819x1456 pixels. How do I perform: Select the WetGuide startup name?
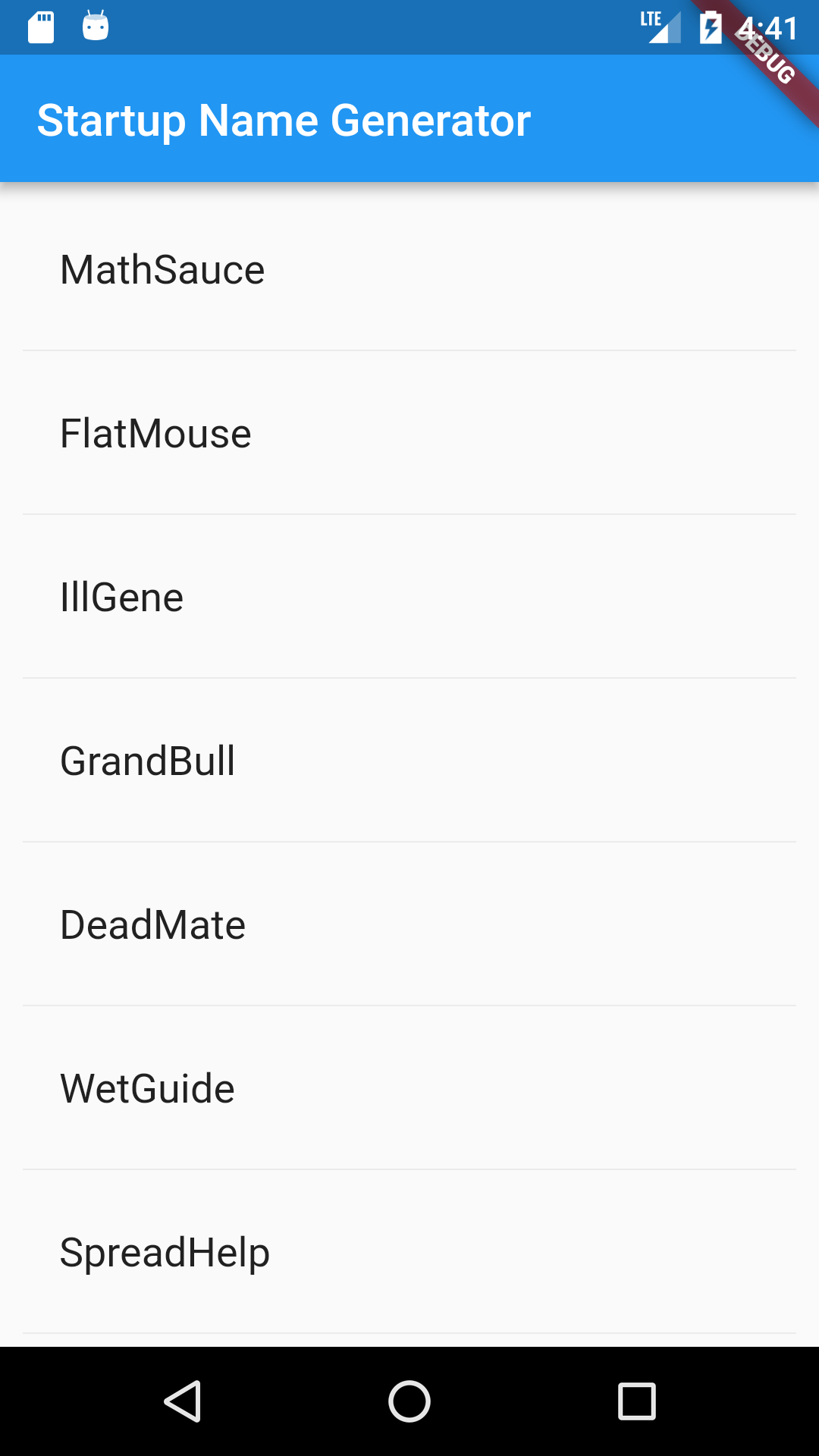(x=148, y=1088)
